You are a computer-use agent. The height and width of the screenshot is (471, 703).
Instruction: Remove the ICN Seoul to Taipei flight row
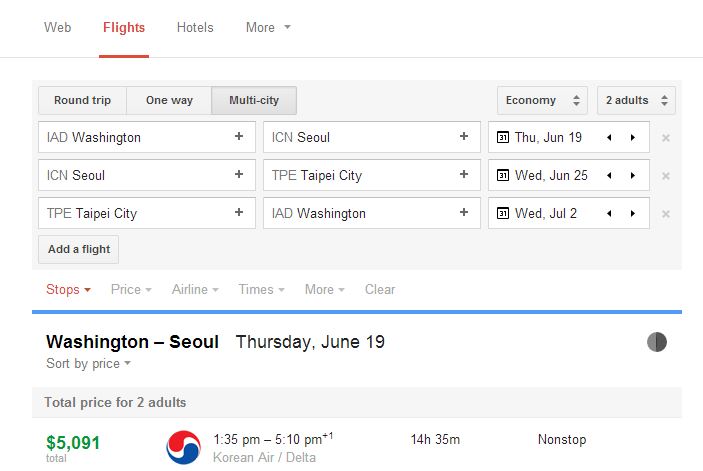[x=666, y=176]
